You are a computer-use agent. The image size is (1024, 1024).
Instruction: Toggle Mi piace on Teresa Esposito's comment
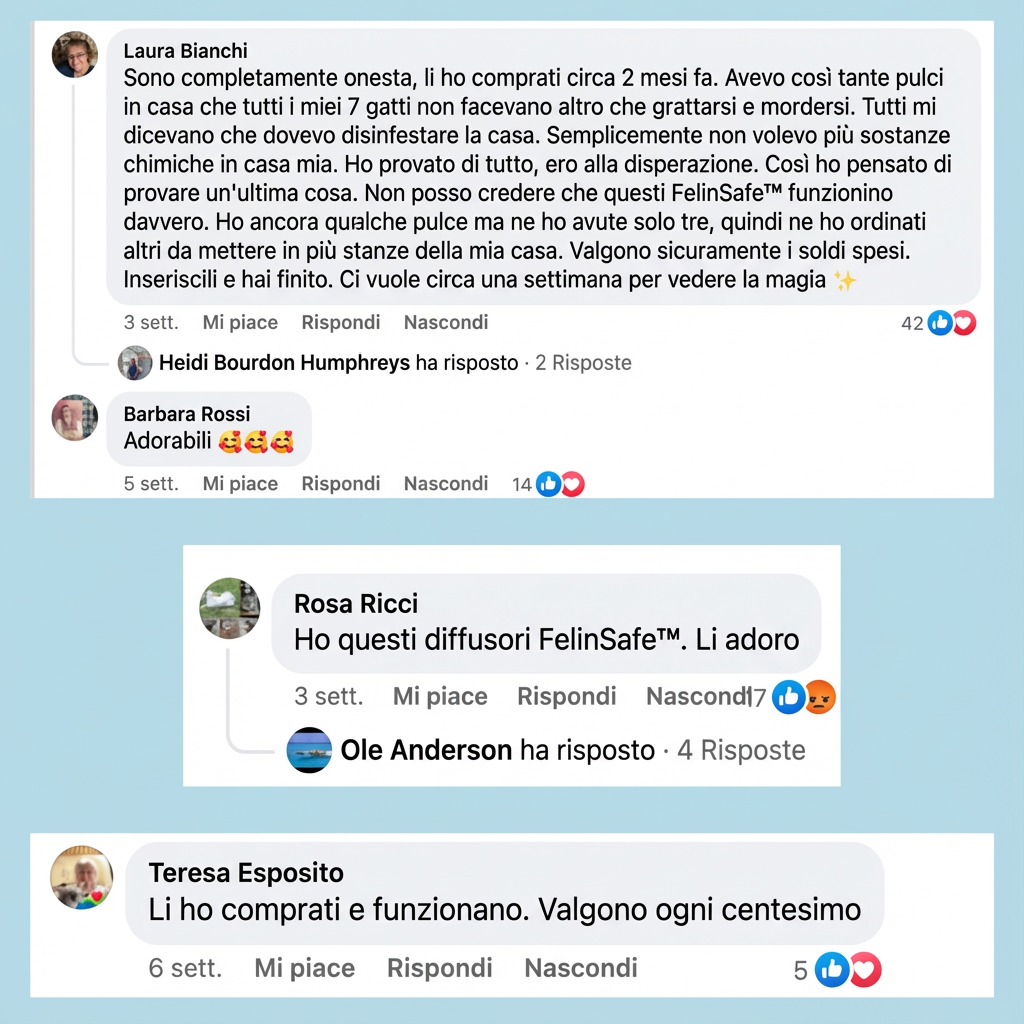(304, 968)
